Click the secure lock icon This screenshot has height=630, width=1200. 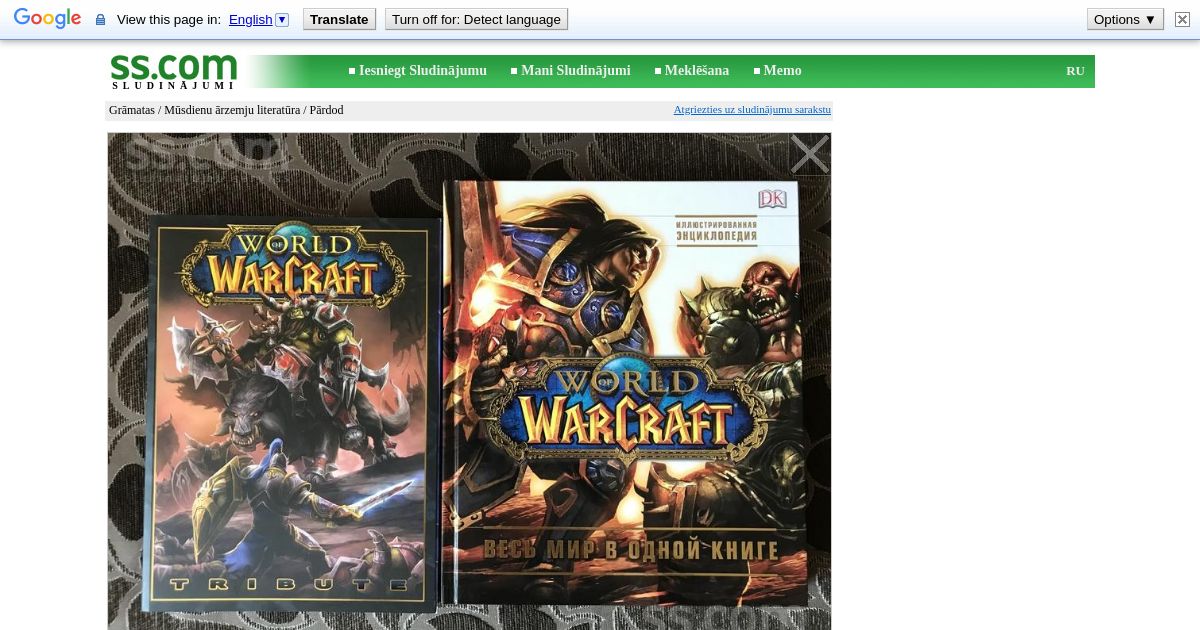click(100, 20)
